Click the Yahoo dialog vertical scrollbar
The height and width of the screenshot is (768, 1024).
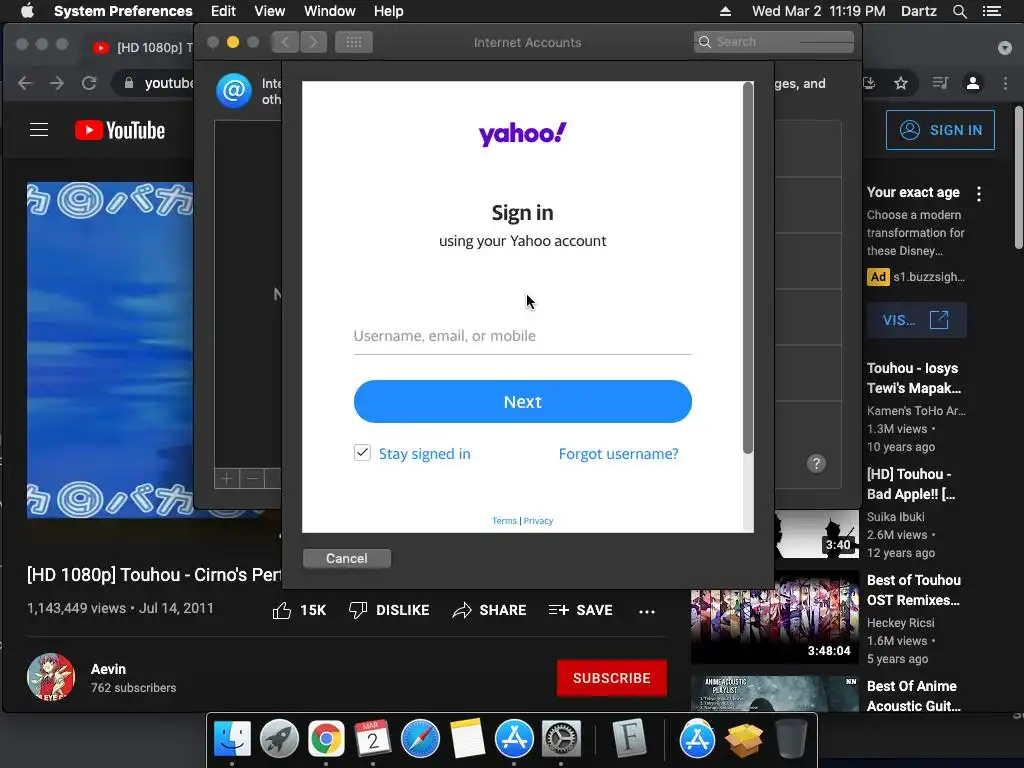748,268
